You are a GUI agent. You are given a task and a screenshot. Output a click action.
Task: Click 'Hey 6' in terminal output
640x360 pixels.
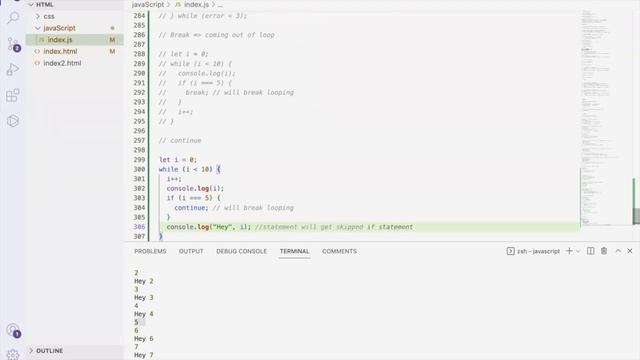(x=144, y=339)
